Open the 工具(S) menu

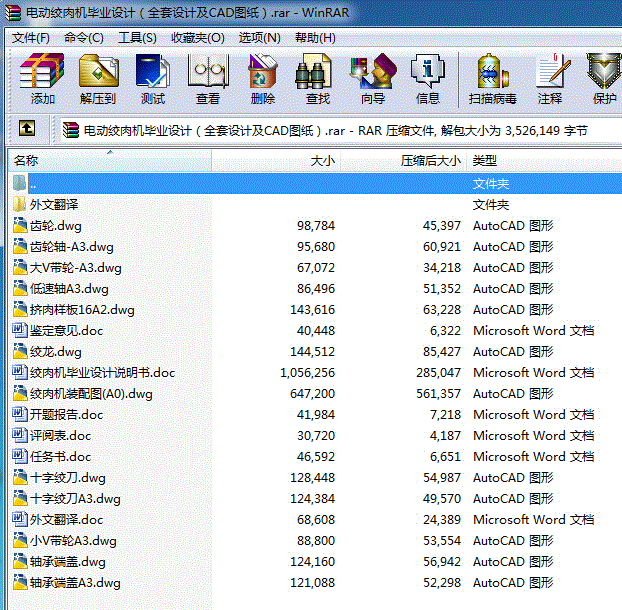click(x=137, y=38)
